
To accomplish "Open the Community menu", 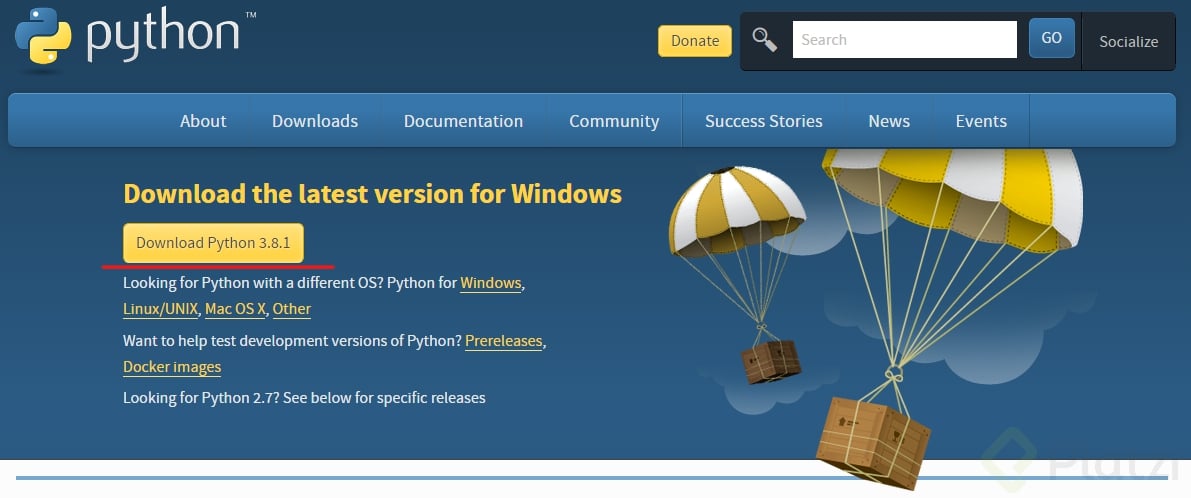I will (614, 121).
